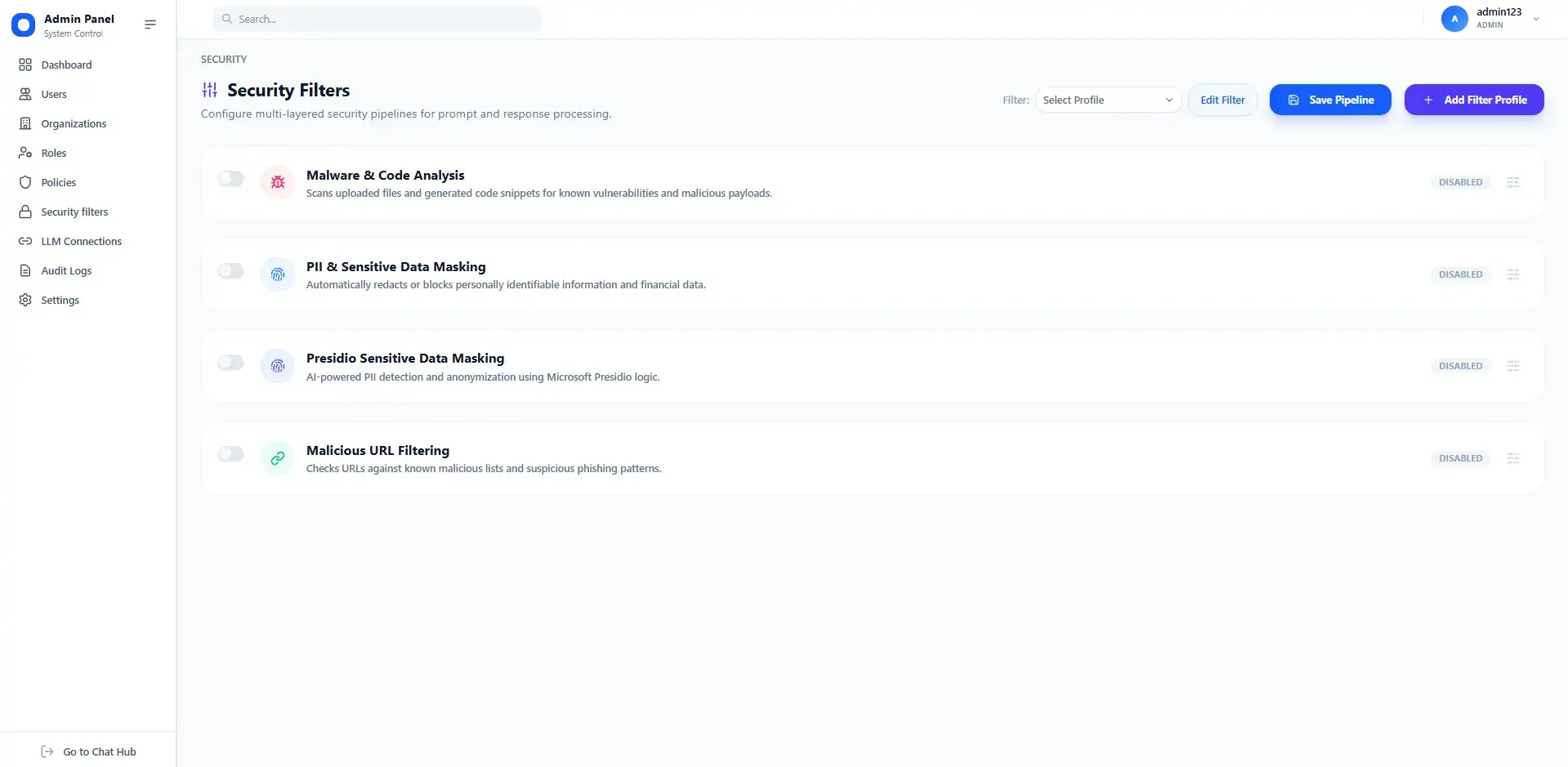Click the admin123 avatar circle
The image size is (1568, 767).
coord(1454,19)
